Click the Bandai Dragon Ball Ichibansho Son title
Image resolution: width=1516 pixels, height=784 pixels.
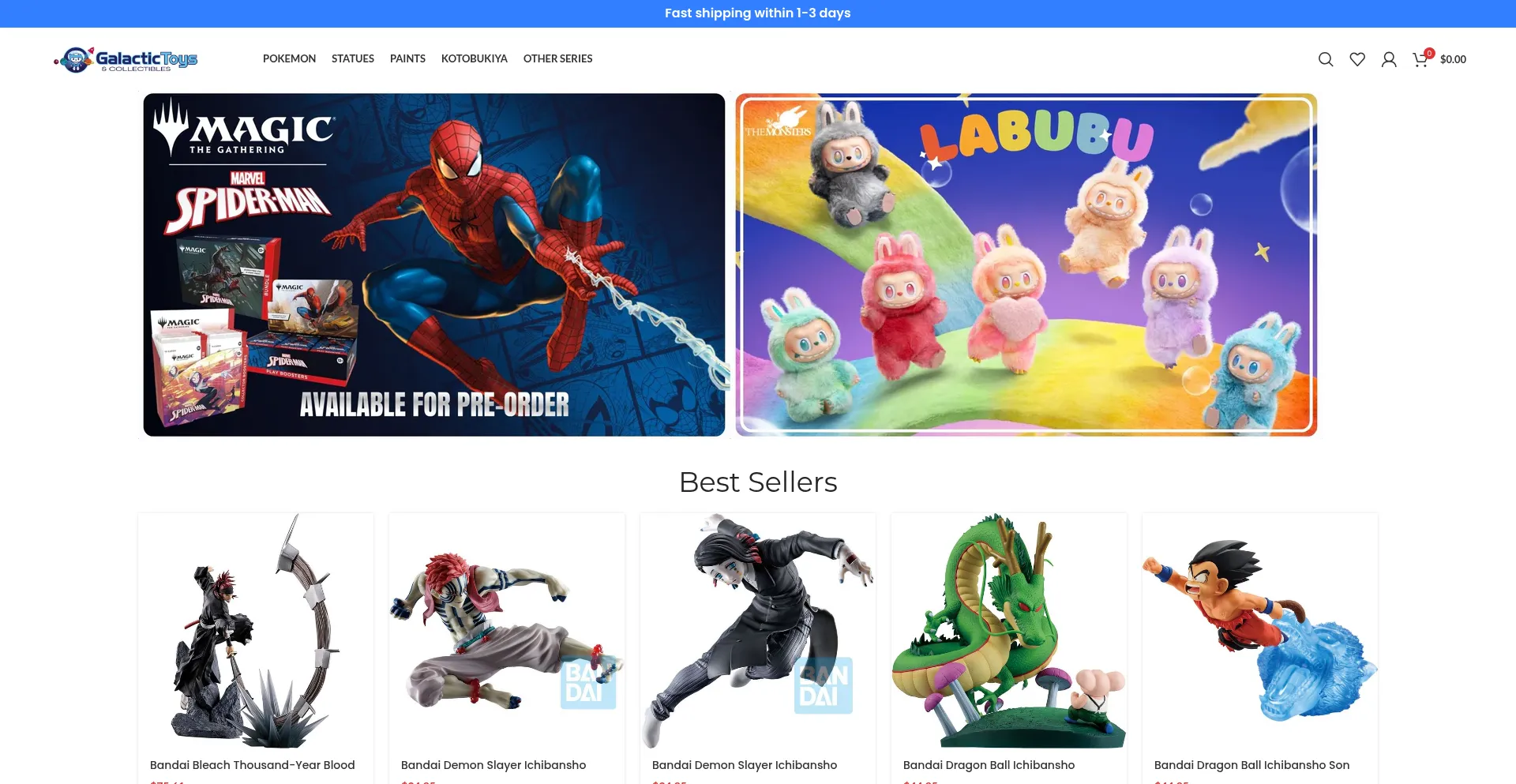(x=1251, y=765)
